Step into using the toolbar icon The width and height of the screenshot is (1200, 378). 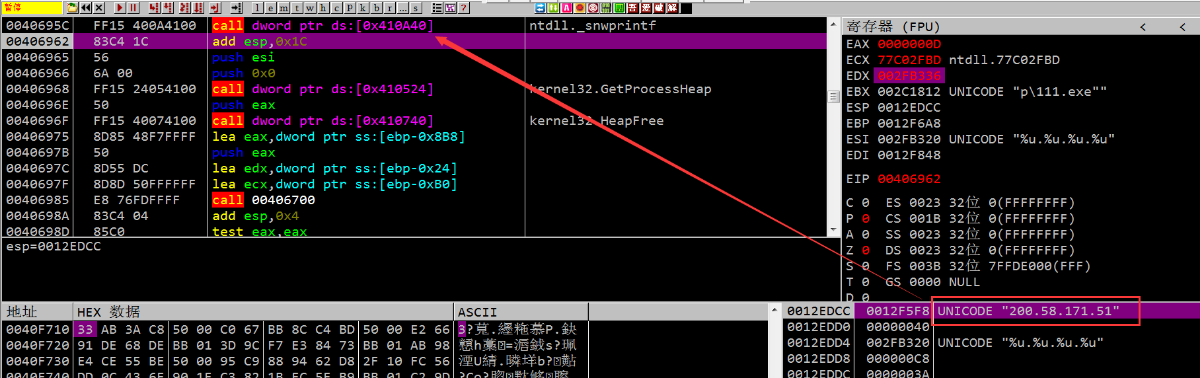point(154,8)
